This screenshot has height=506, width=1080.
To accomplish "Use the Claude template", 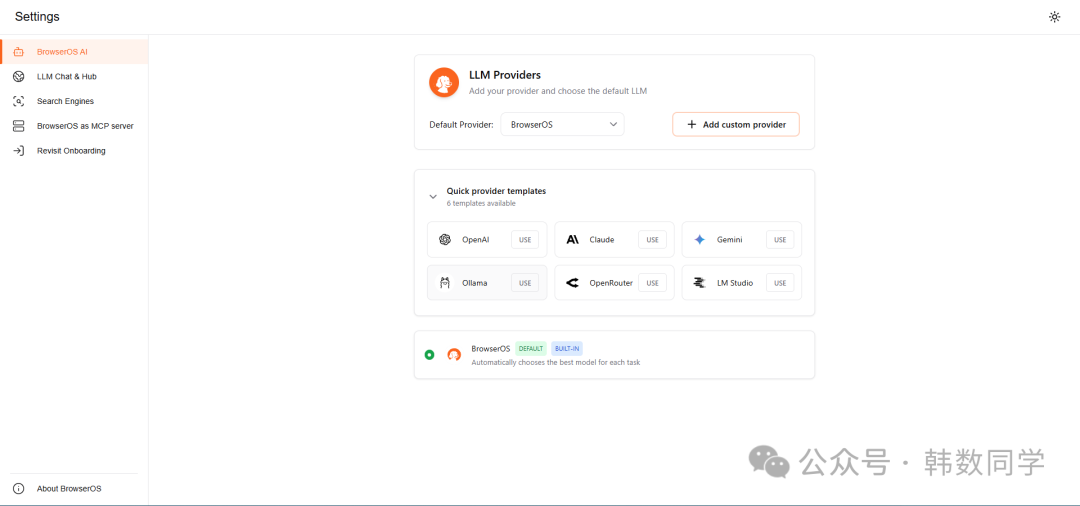I will click(x=652, y=240).
